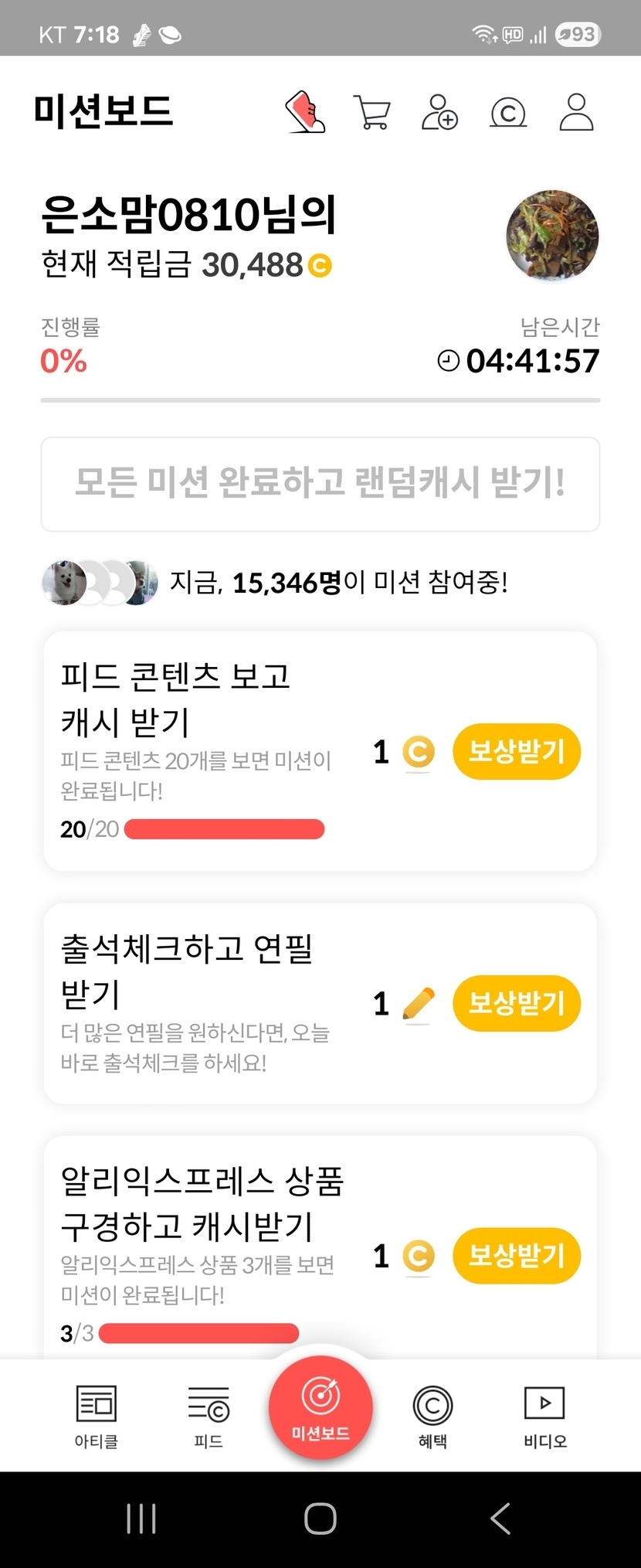This screenshot has width=641, height=1568.
Task: Open my profile page icon
Action: click(x=576, y=113)
